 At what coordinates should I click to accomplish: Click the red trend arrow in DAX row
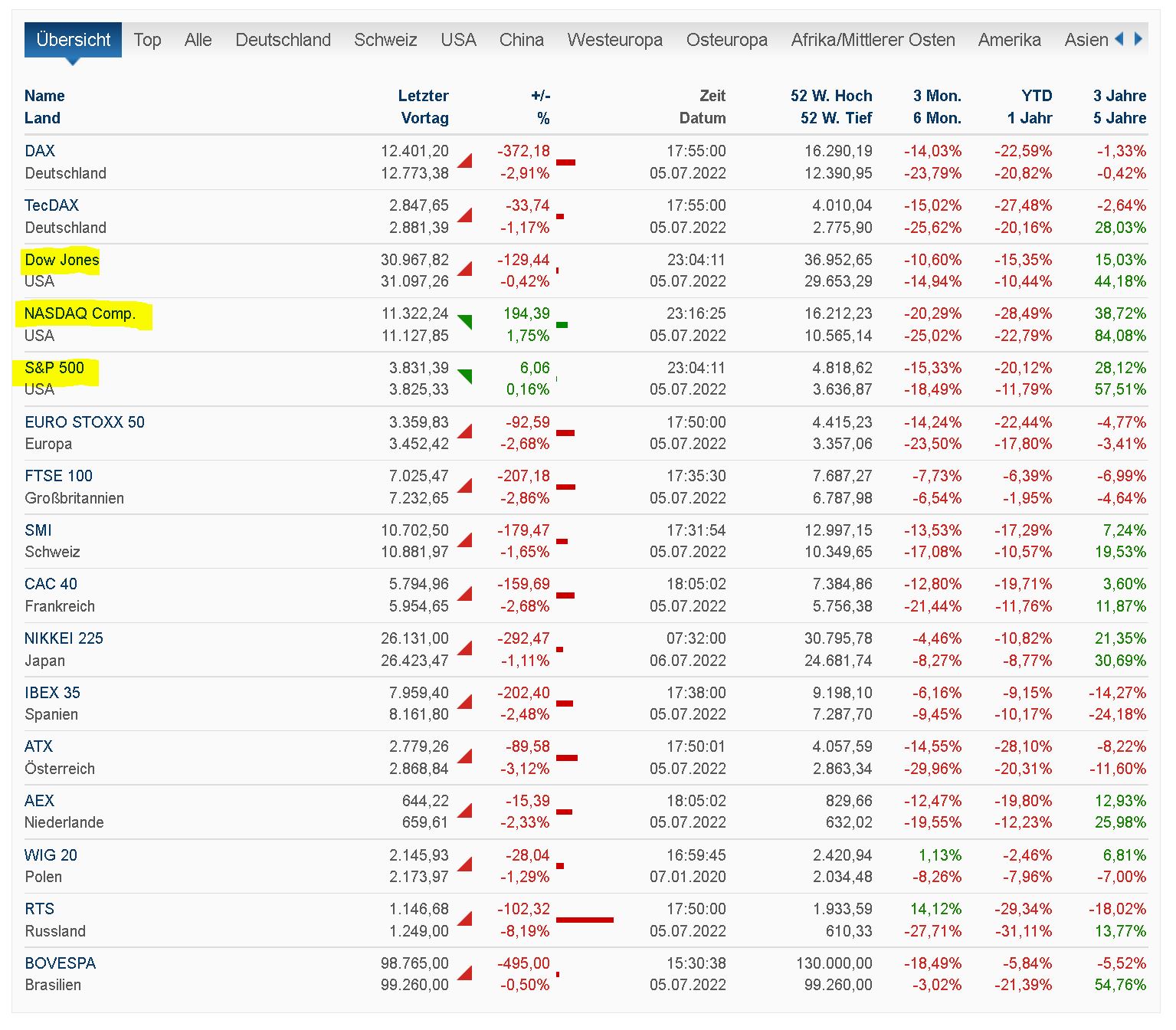tap(464, 161)
